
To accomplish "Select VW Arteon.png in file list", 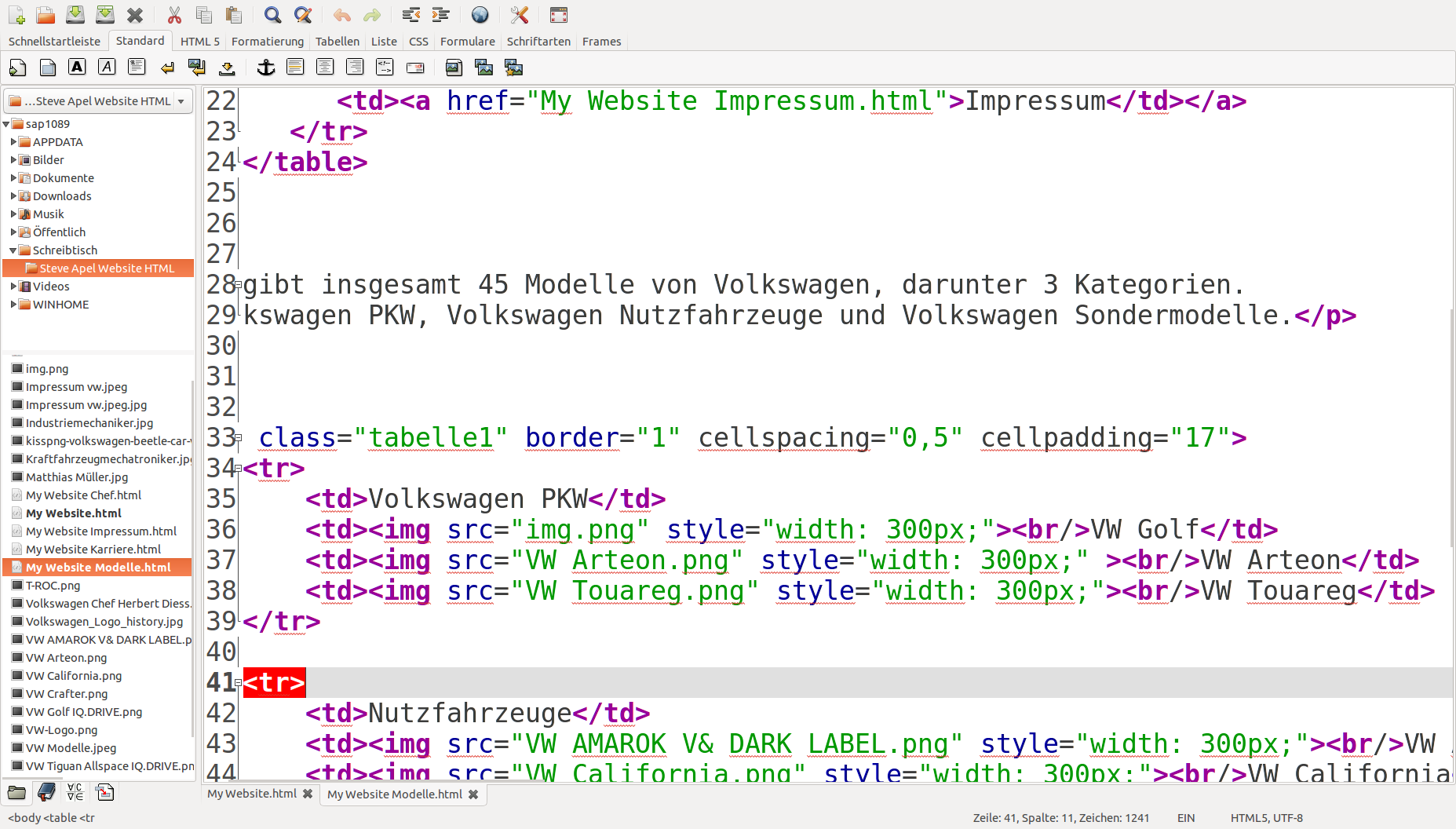I will coord(67,658).
